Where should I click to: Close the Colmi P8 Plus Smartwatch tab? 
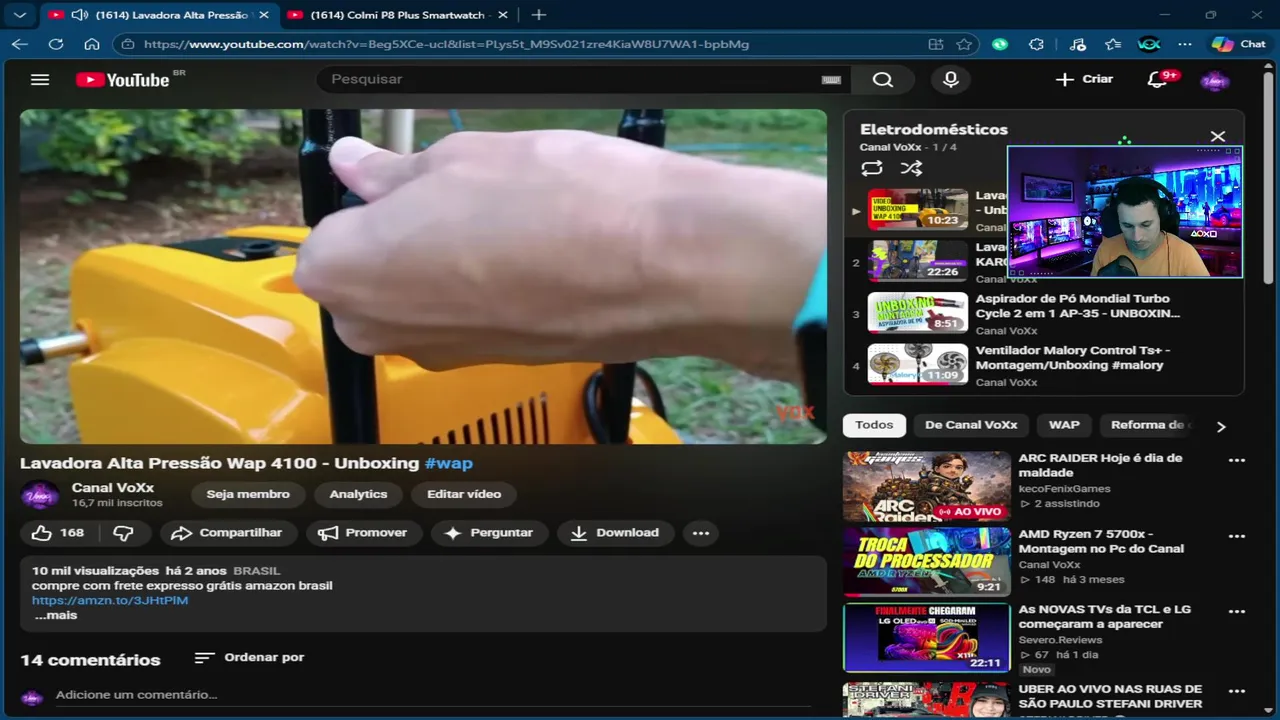click(503, 15)
